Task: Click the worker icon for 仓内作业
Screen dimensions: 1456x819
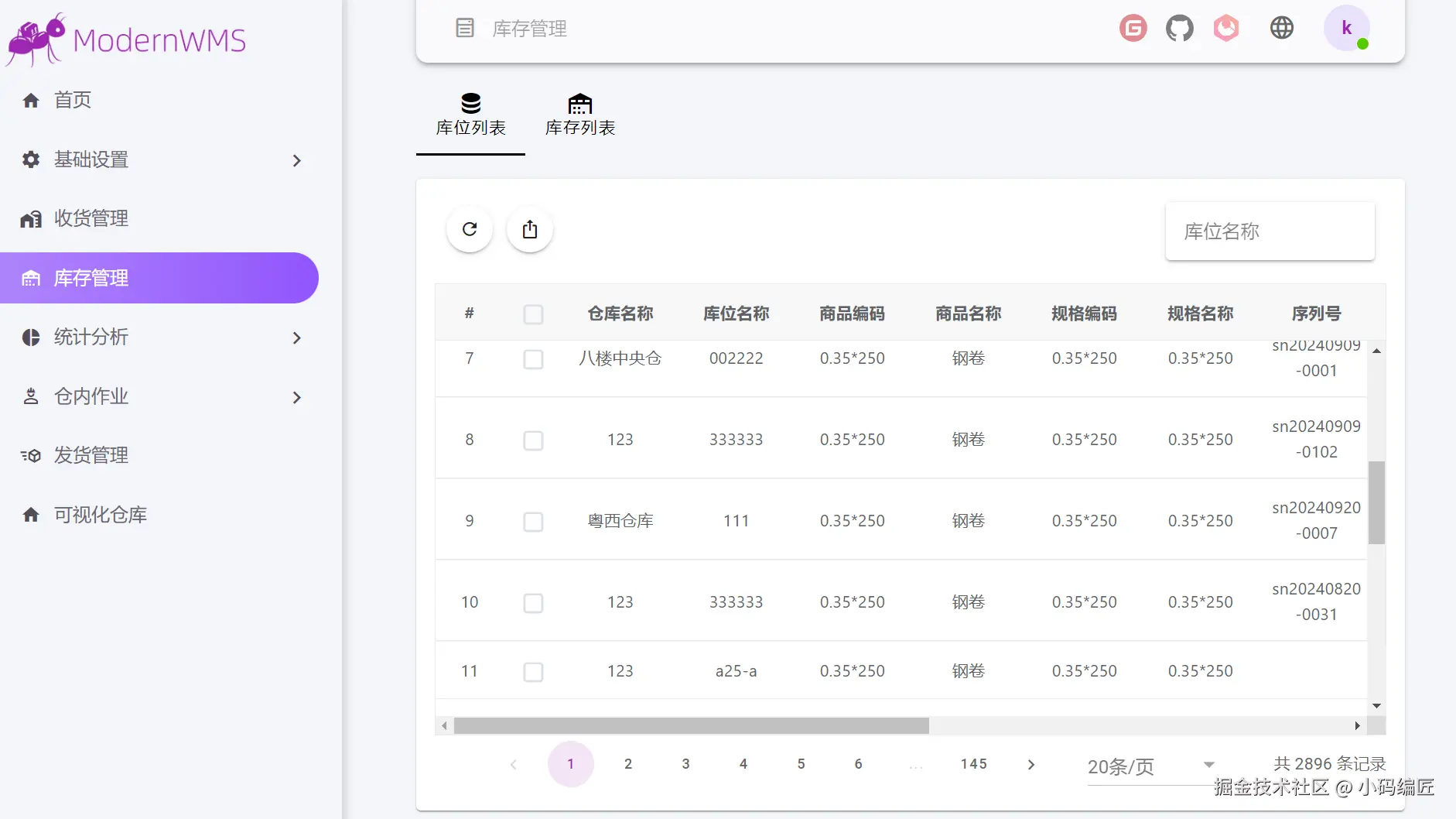Action: [31, 396]
